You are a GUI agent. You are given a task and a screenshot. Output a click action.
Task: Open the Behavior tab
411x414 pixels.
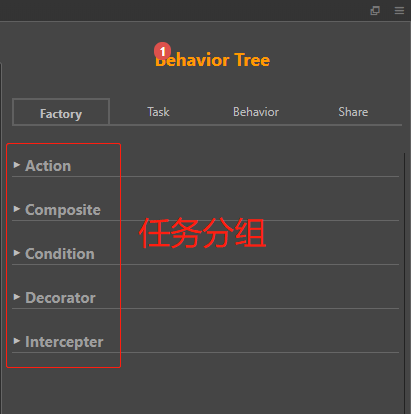[x=256, y=112]
